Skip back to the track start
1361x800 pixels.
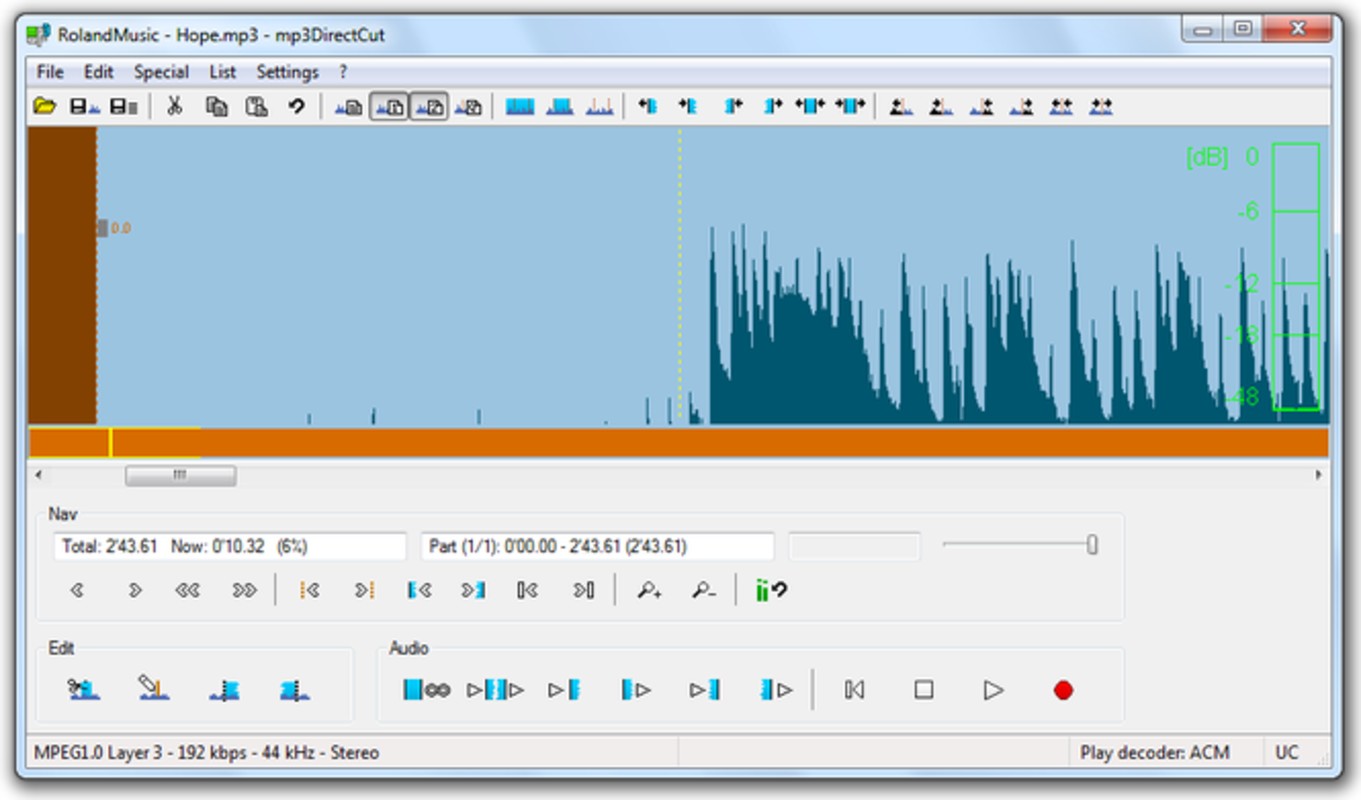pos(853,688)
